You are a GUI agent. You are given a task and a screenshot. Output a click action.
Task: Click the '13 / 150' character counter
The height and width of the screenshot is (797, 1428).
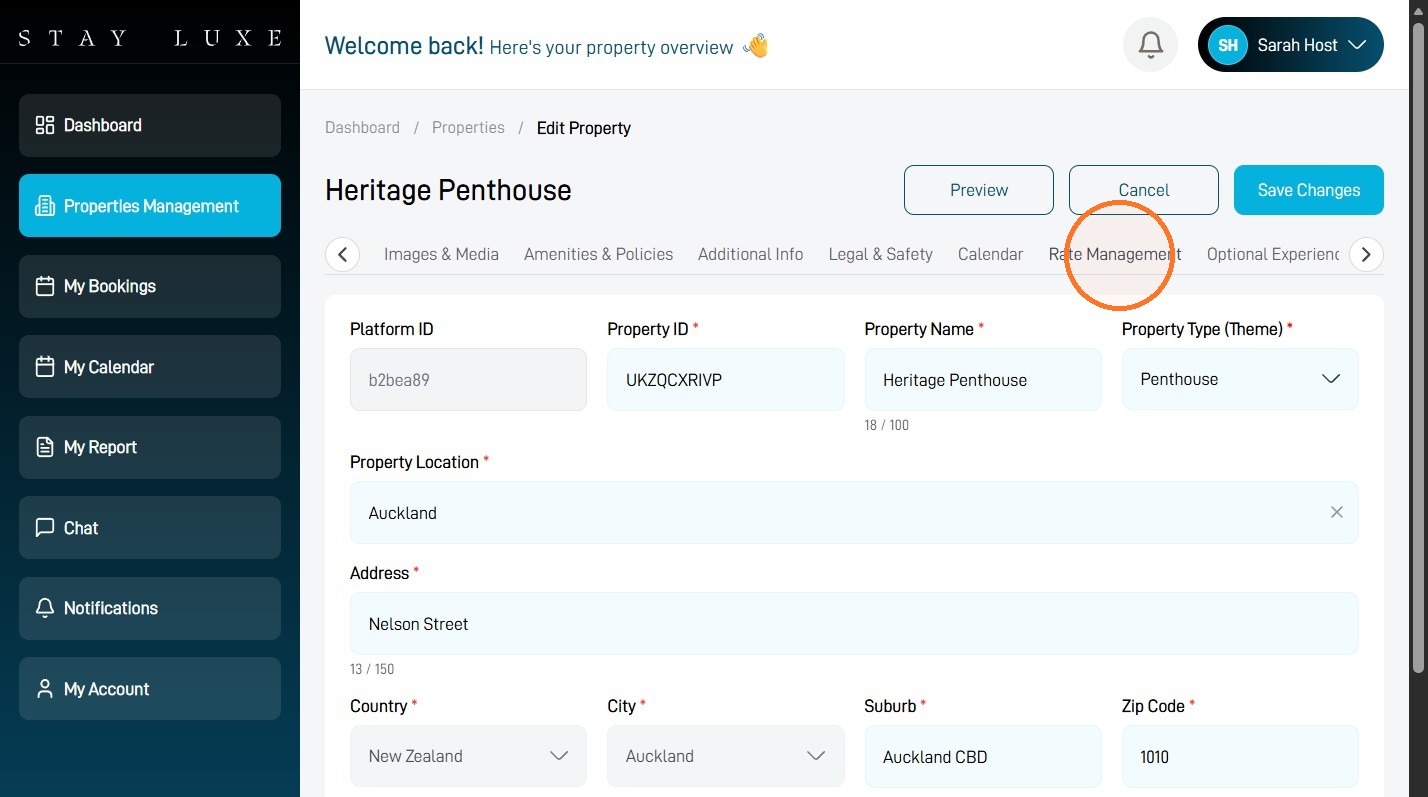pos(372,669)
